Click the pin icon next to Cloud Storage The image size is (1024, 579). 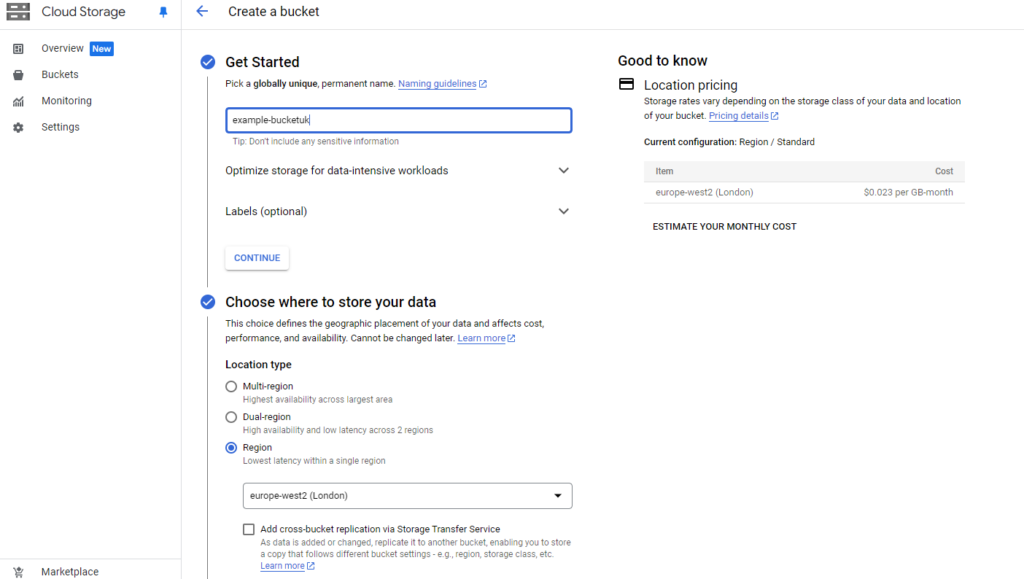click(x=163, y=12)
